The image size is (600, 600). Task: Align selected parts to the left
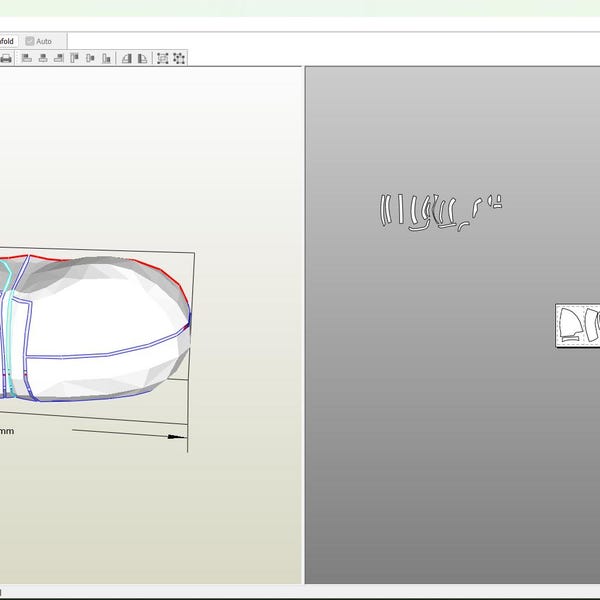pos(27,58)
